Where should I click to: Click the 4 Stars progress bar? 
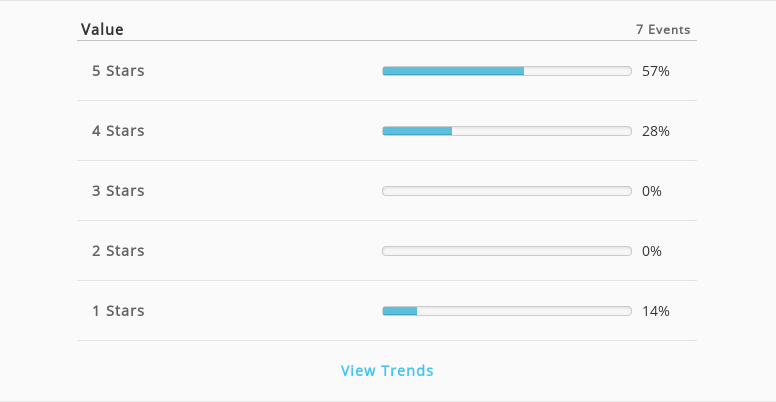click(x=507, y=131)
